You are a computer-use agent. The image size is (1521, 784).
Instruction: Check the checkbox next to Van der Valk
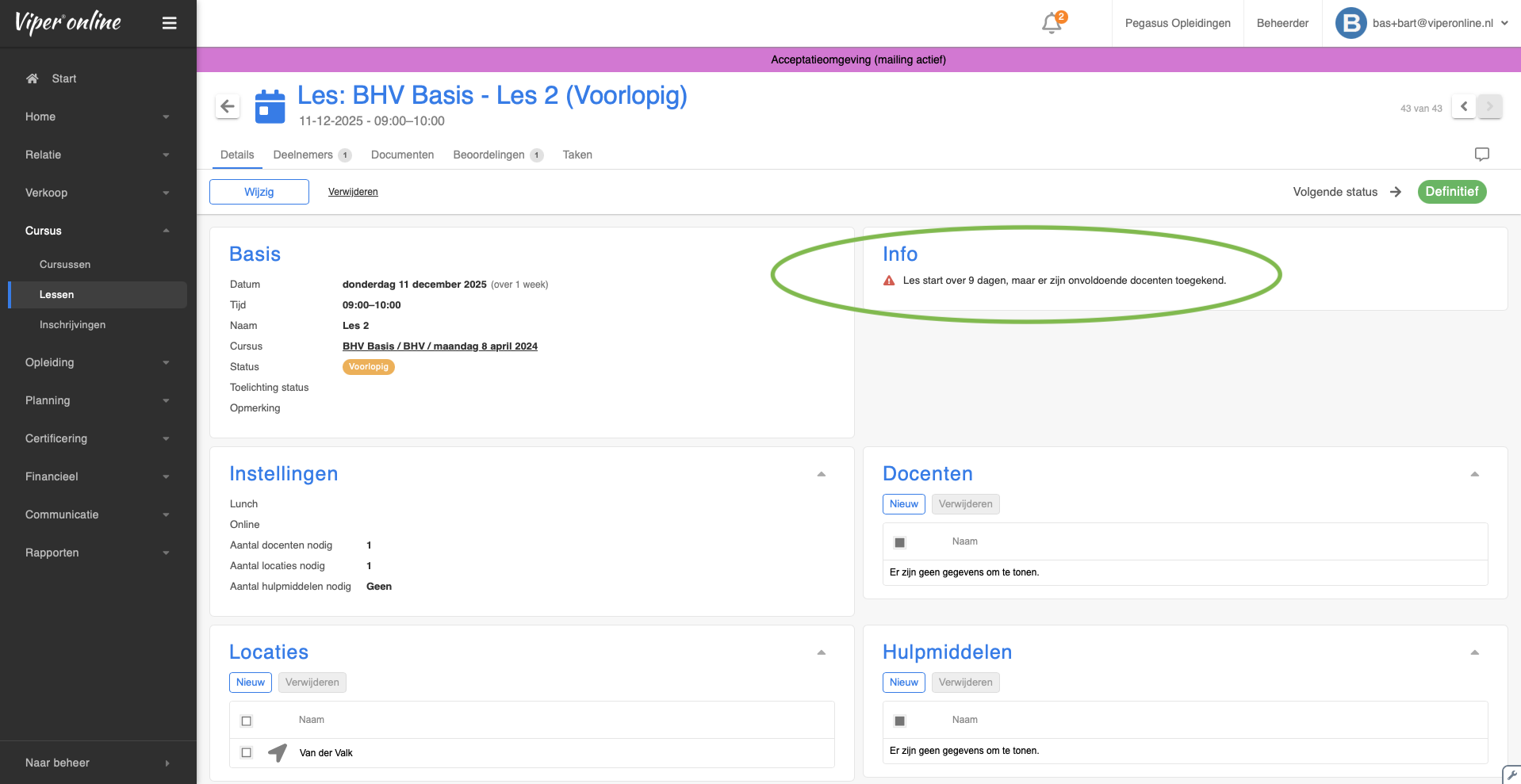point(246,752)
